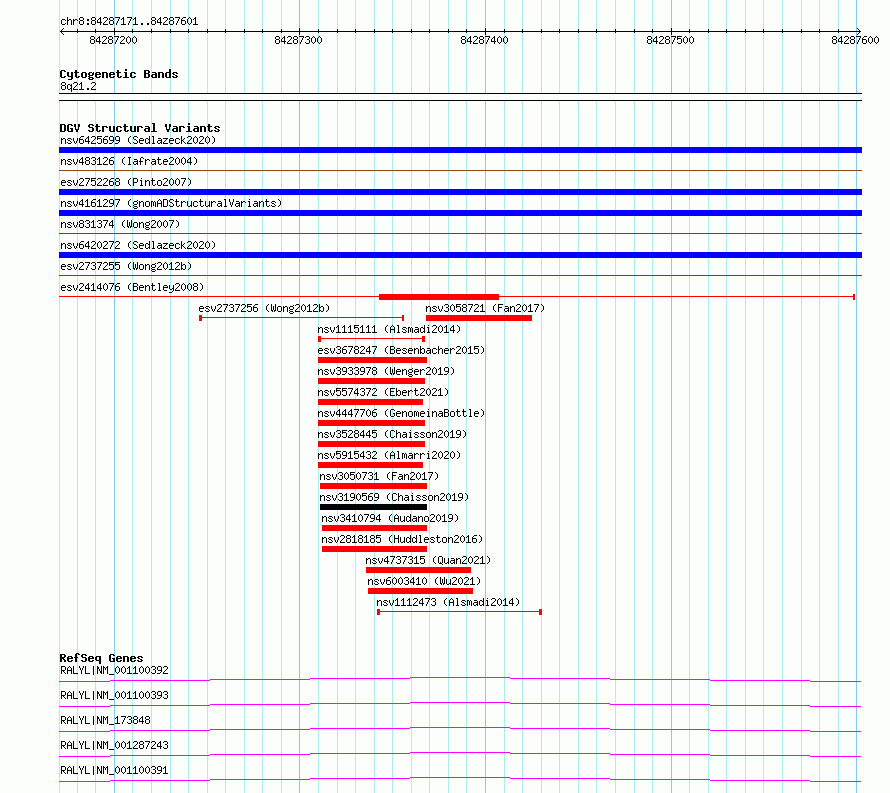The width and height of the screenshot is (890, 793).
Task: Click the left arrow end of ruler
Action: pyautogui.click(x=62, y=32)
